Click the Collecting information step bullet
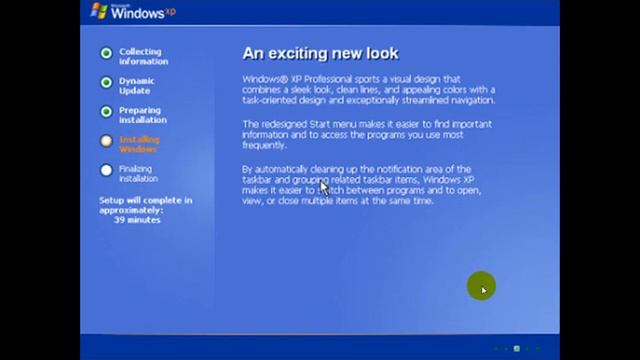Viewport: 640px width, 360px height. [106, 53]
